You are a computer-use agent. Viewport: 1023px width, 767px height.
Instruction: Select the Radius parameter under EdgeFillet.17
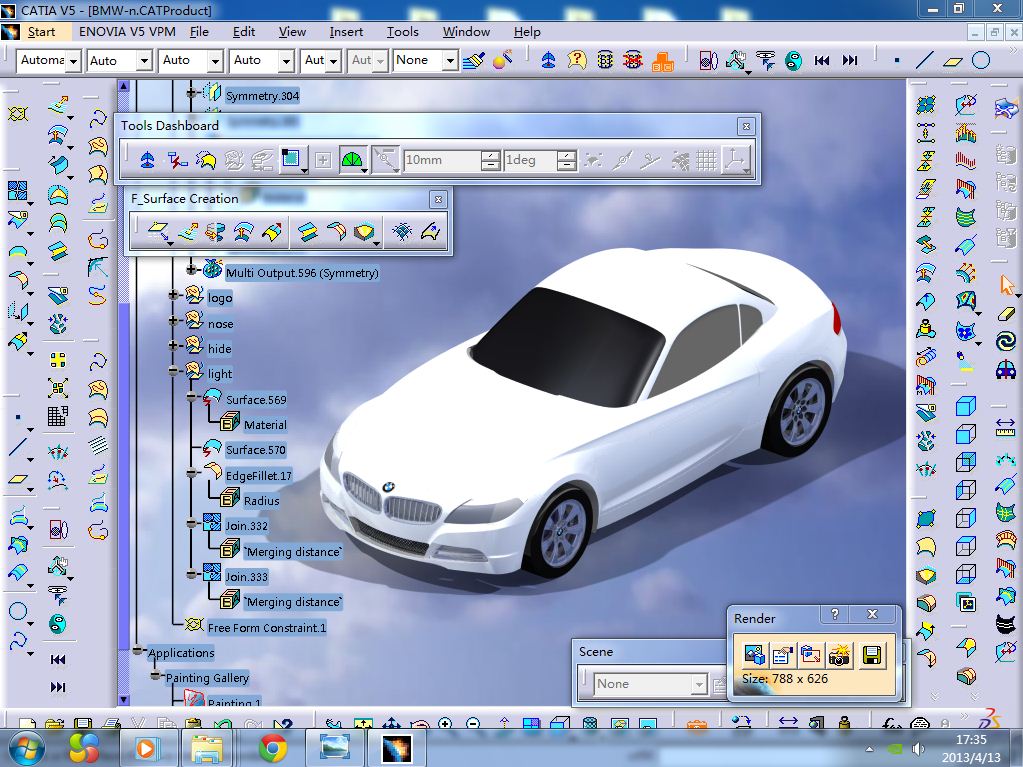coord(261,501)
